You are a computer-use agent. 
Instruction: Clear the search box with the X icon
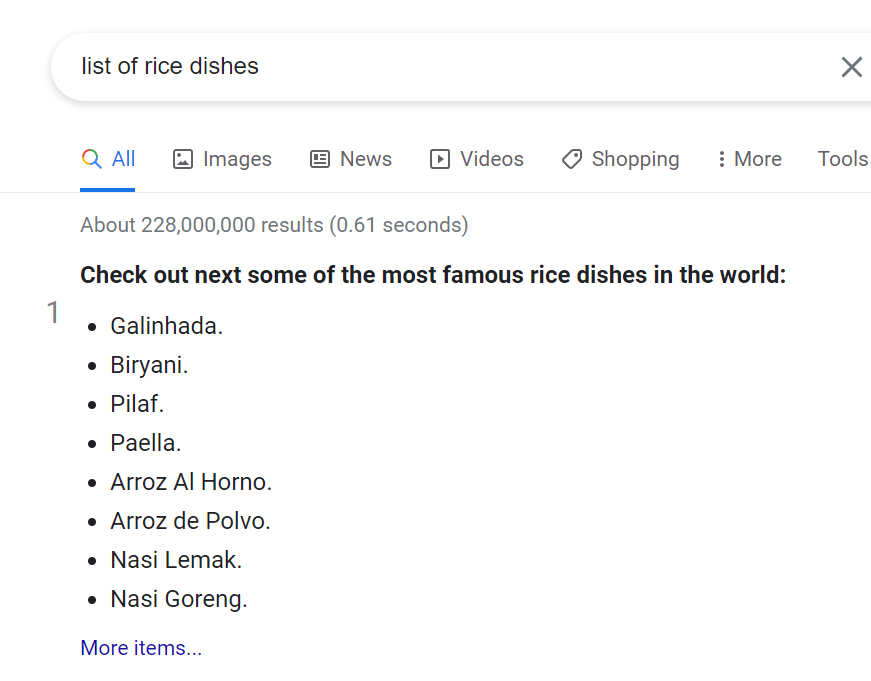coord(851,67)
